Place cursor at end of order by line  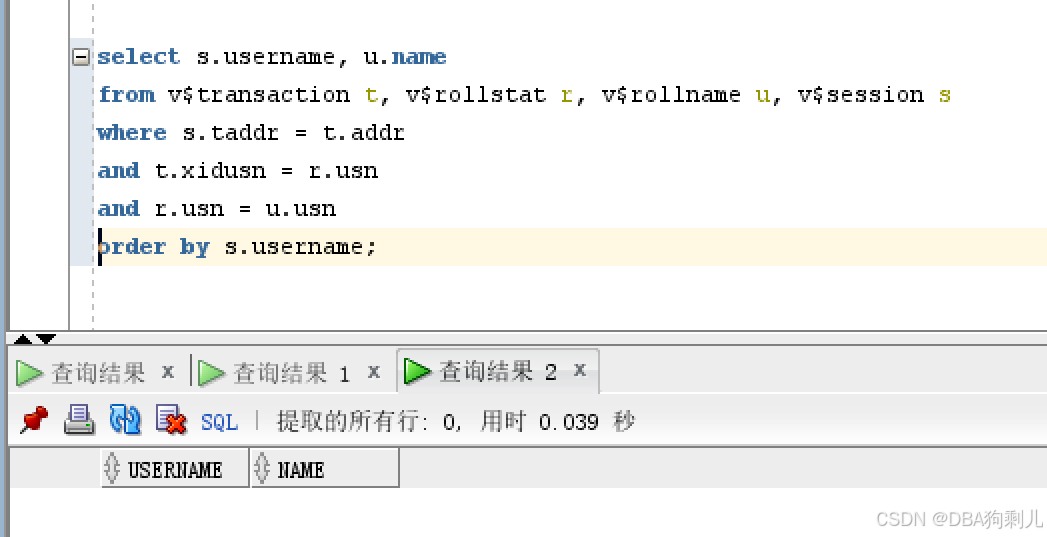[379, 246]
